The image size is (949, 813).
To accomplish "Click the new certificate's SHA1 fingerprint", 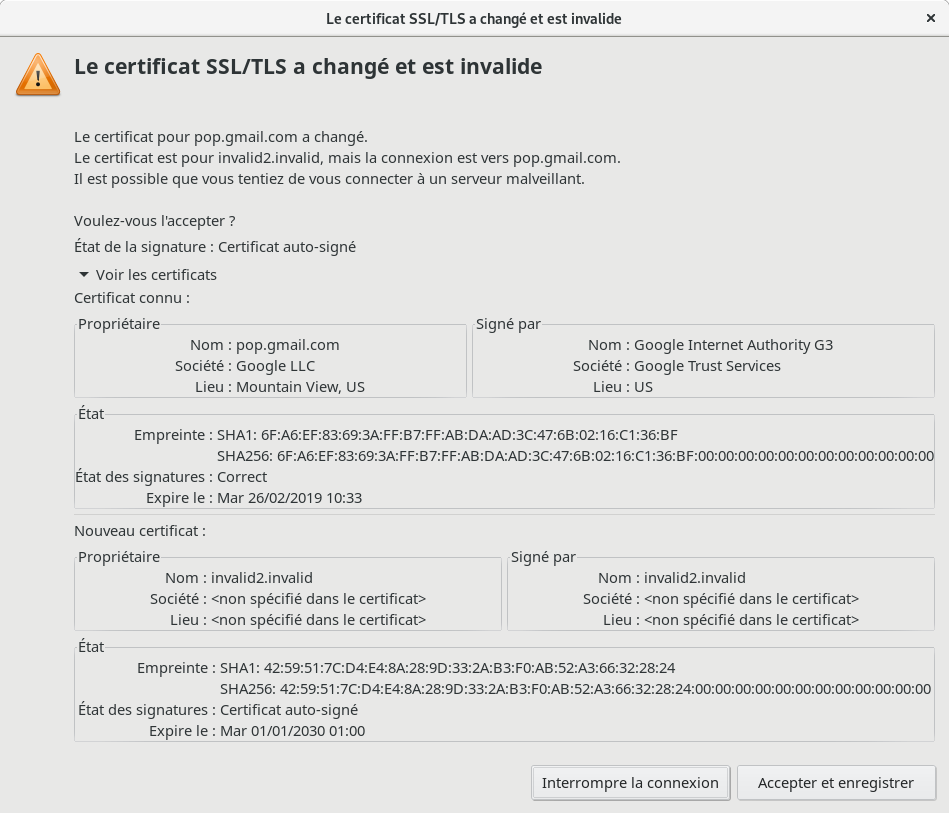I will [447, 667].
